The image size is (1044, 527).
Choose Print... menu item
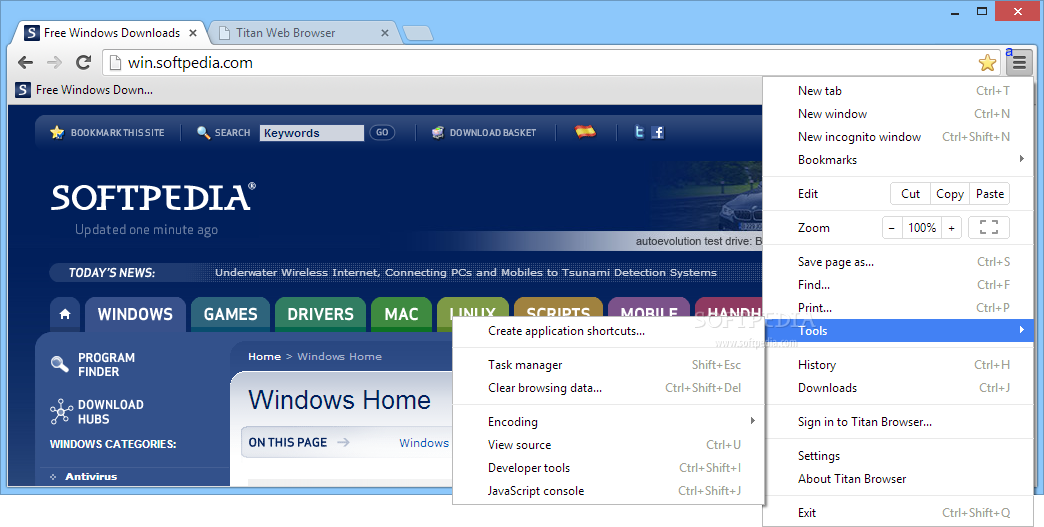pos(898,308)
